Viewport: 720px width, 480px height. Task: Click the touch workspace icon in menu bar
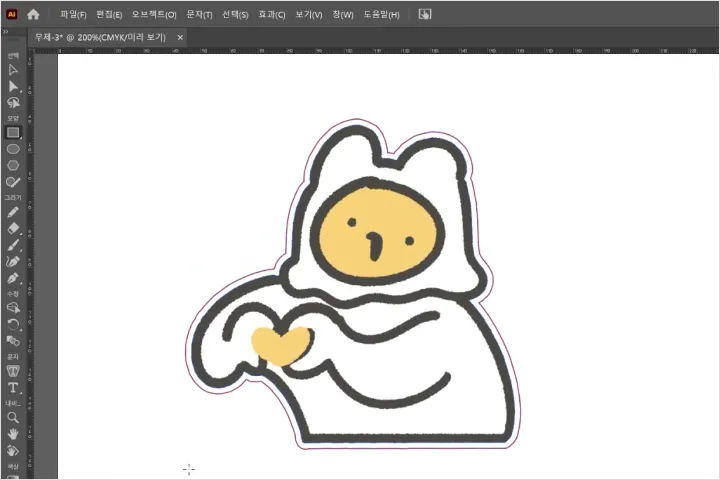(x=425, y=14)
